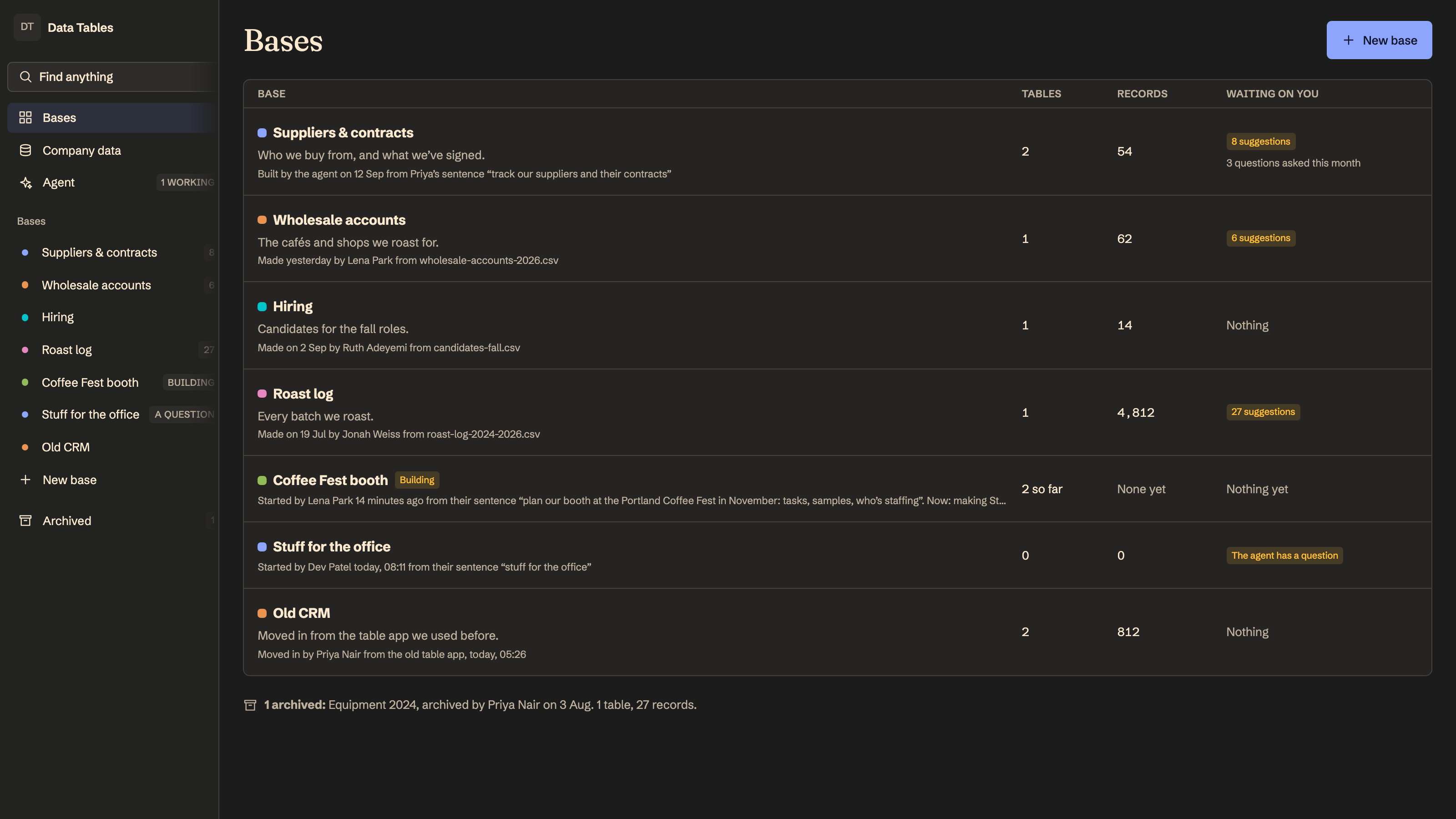
Task: Click the New base button at top right
Action: [x=1379, y=40]
